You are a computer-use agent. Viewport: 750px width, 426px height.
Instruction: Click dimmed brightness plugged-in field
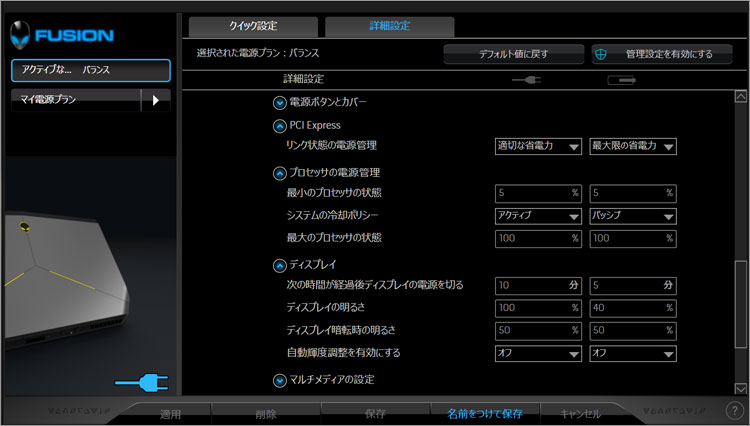pyautogui.click(x=538, y=330)
